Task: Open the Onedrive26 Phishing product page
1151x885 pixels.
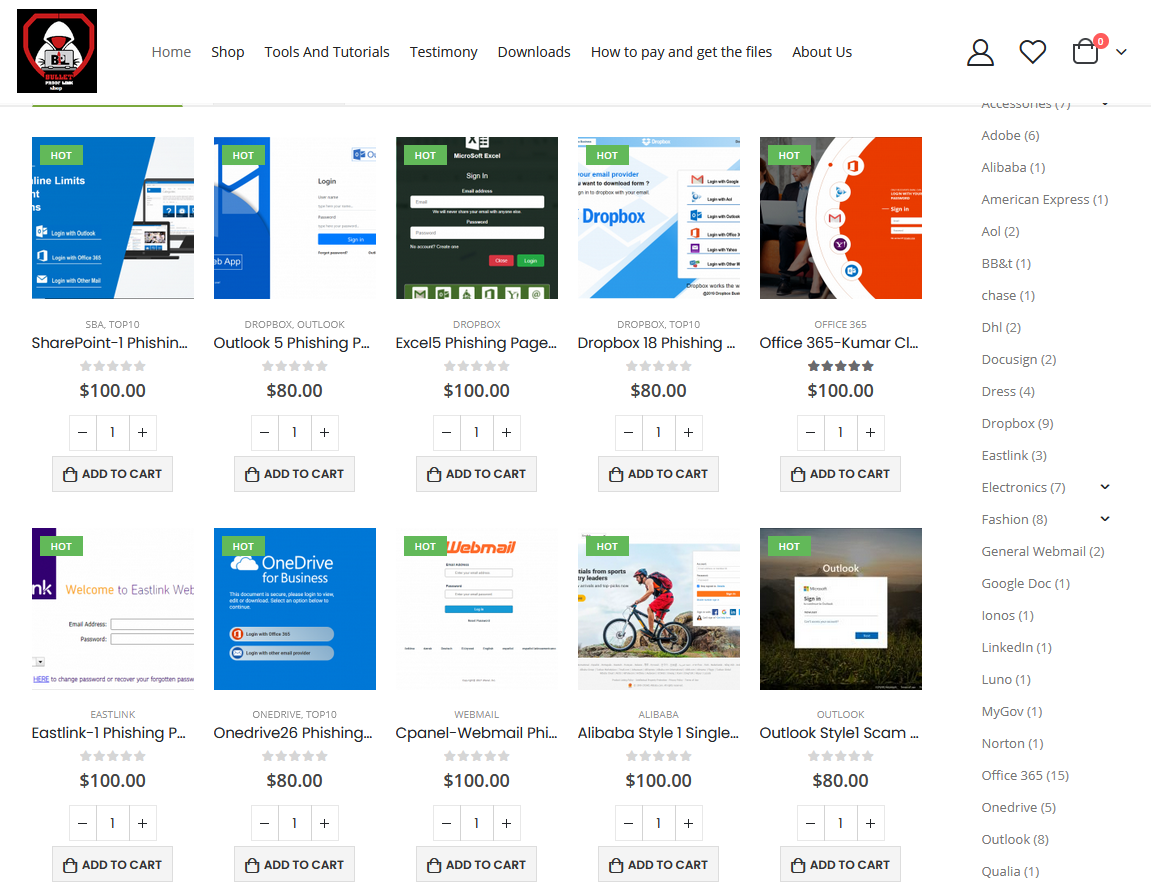Action: [294, 732]
